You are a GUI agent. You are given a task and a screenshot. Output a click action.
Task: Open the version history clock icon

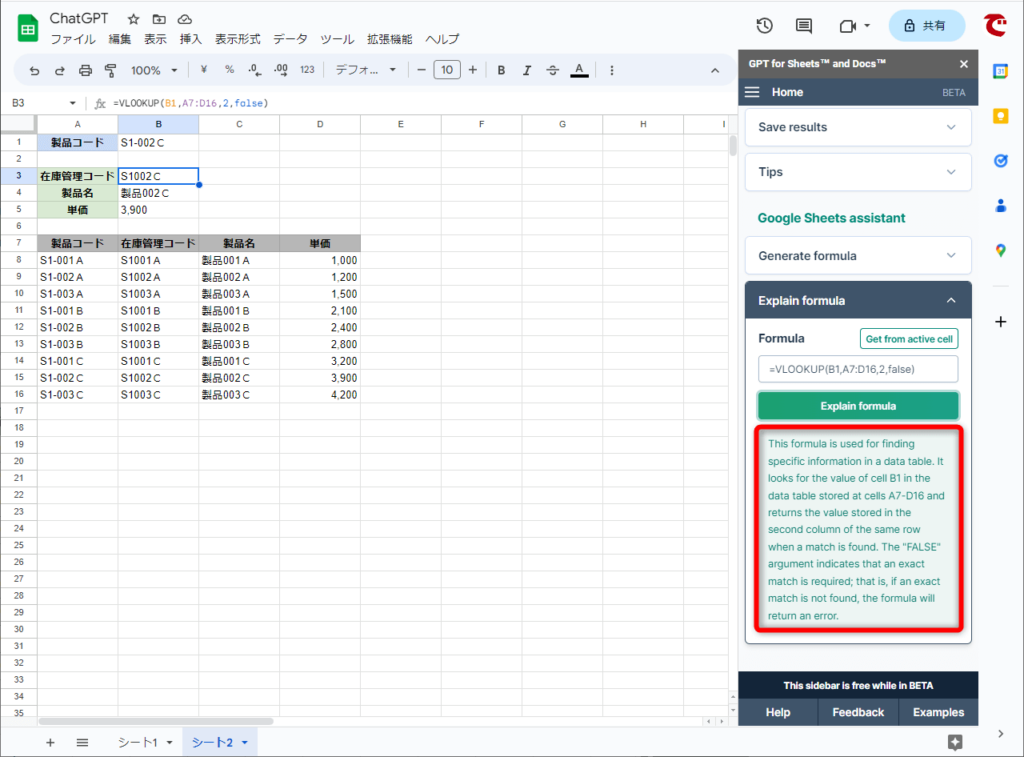click(765, 25)
